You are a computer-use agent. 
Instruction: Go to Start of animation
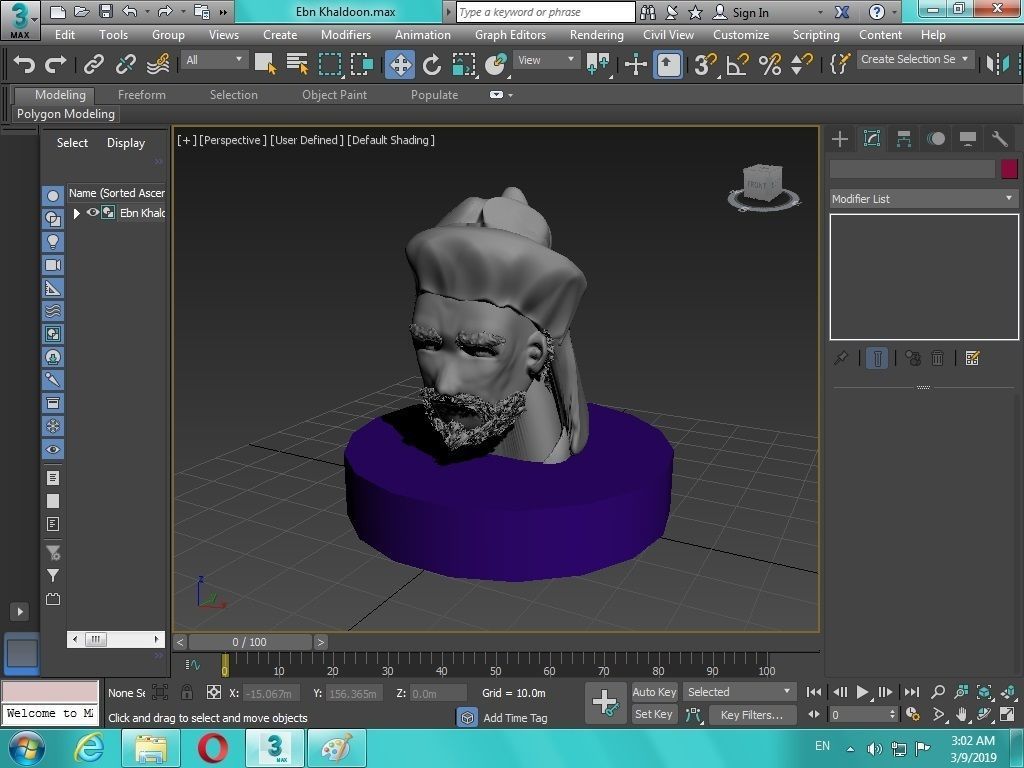[x=814, y=692]
